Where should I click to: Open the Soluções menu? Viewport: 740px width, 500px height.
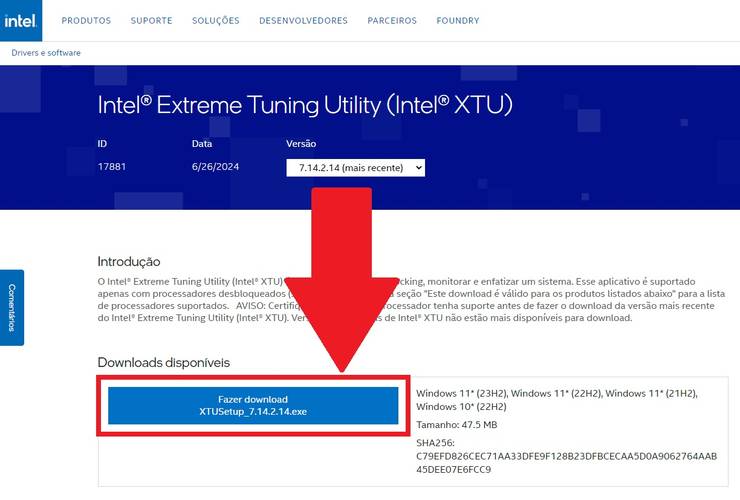[216, 21]
